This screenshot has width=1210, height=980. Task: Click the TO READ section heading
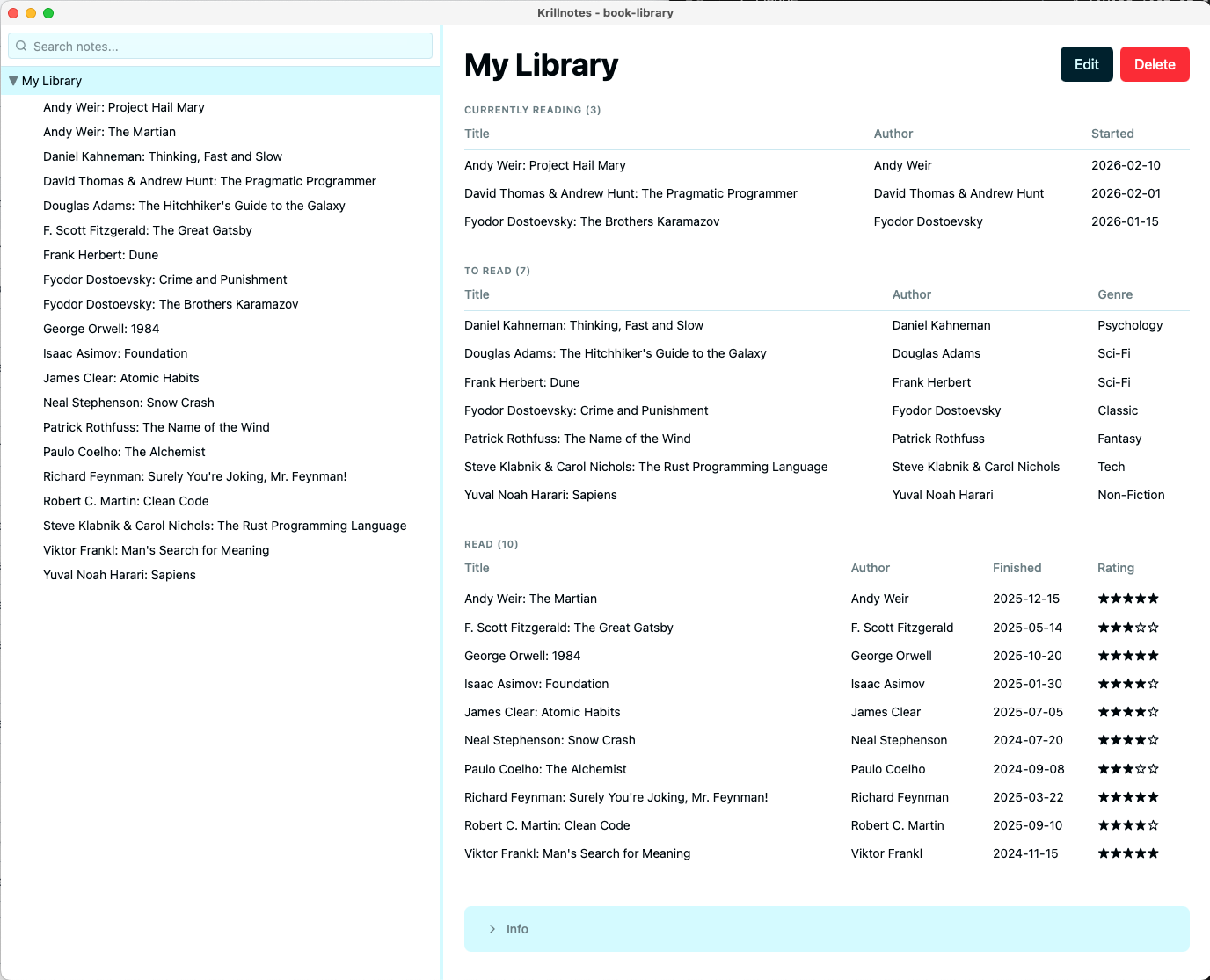[x=497, y=271]
